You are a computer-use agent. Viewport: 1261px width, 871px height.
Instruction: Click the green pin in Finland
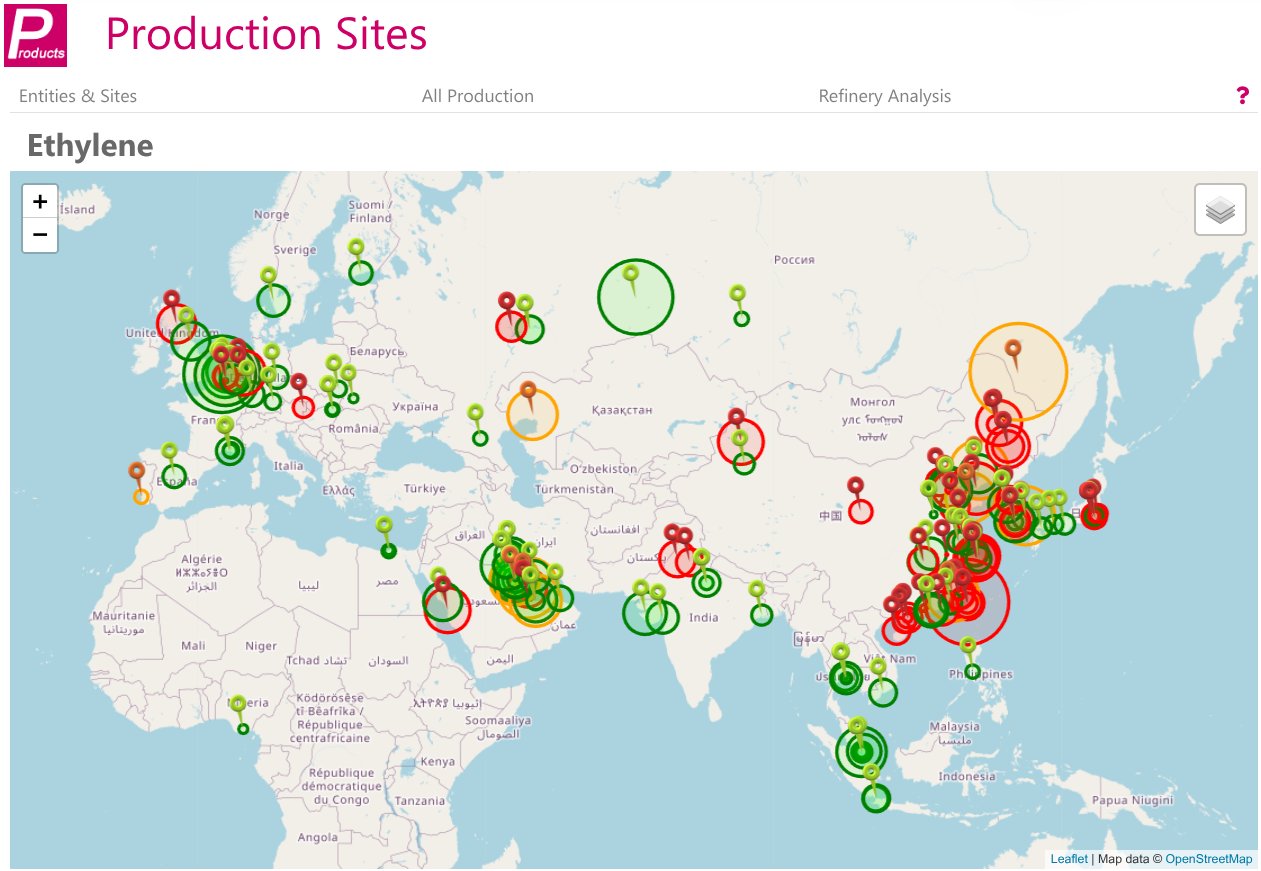[x=356, y=249]
